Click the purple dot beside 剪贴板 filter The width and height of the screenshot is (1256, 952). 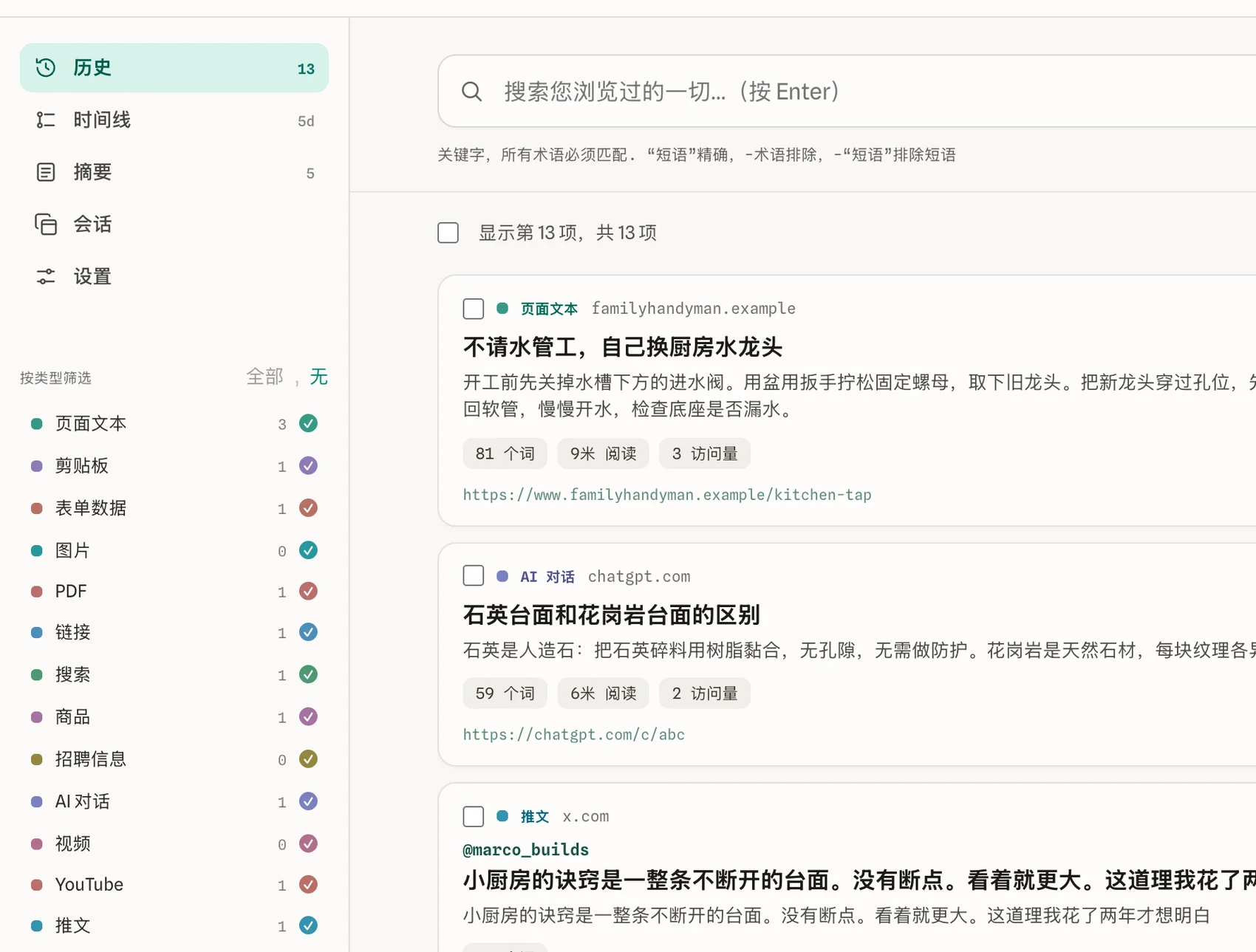(x=36, y=466)
